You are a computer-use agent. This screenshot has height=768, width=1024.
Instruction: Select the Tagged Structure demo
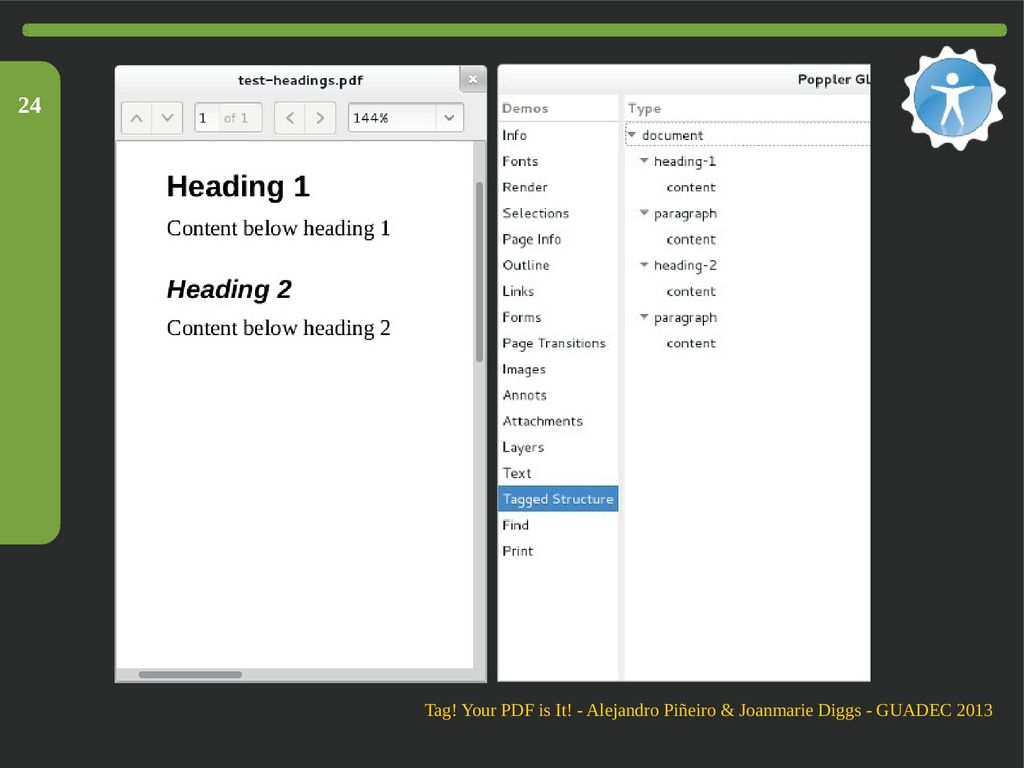click(x=558, y=499)
